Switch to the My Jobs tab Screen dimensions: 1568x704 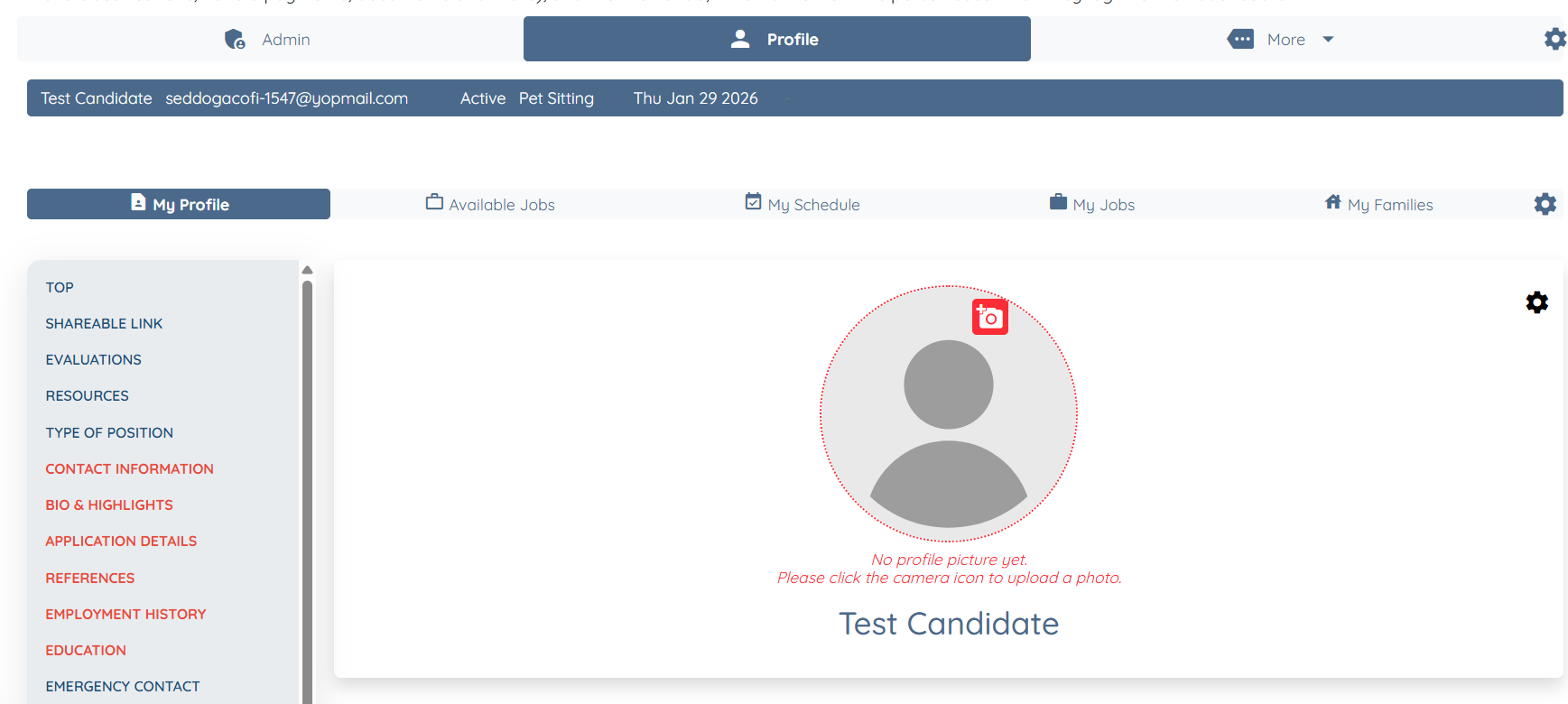(1091, 205)
